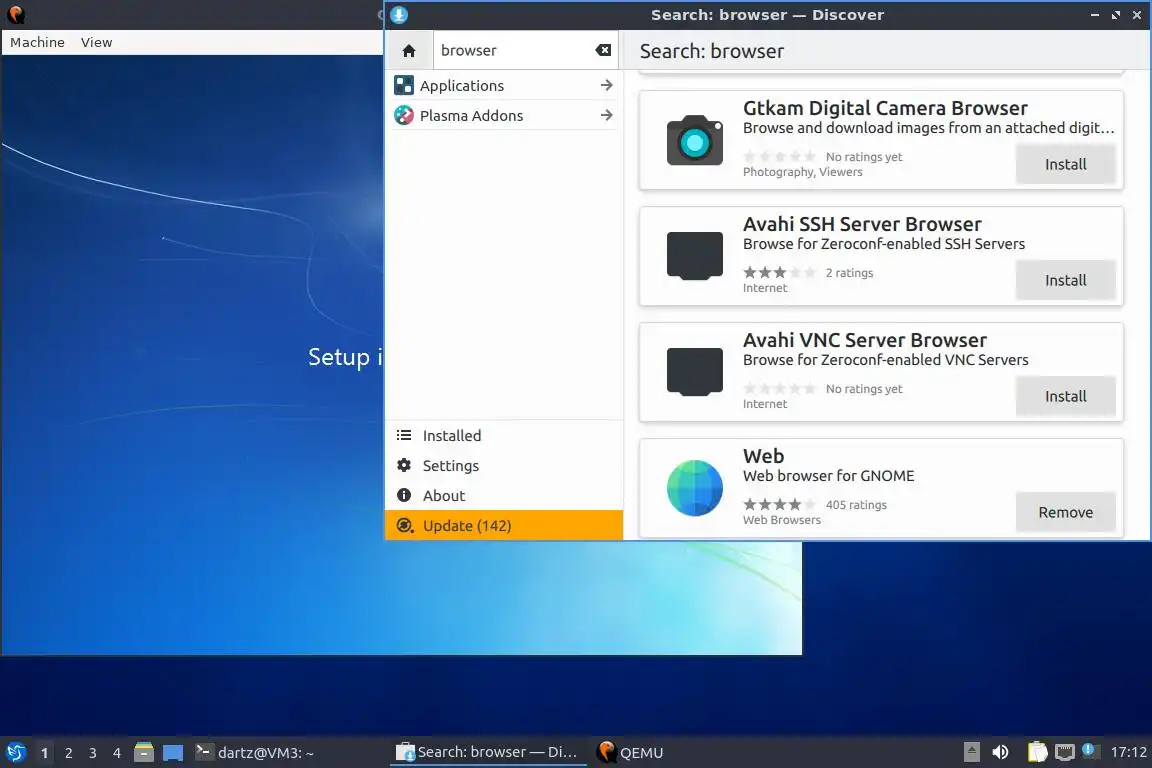The image size is (1152, 768).
Task: Click the update notifier tray icon
Action: (x=1090, y=750)
